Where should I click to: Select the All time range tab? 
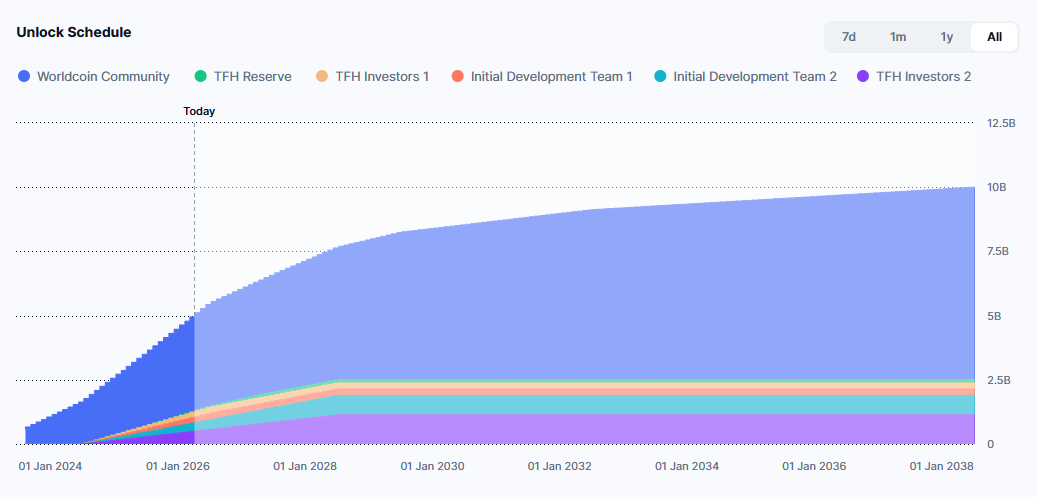click(x=994, y=37)
